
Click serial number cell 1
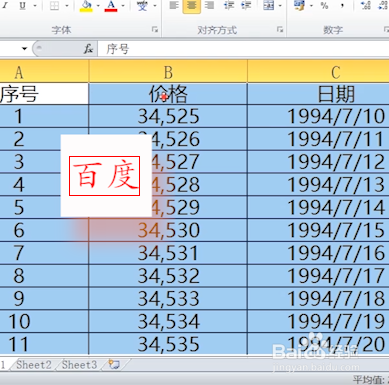click(x=44, y=116)
